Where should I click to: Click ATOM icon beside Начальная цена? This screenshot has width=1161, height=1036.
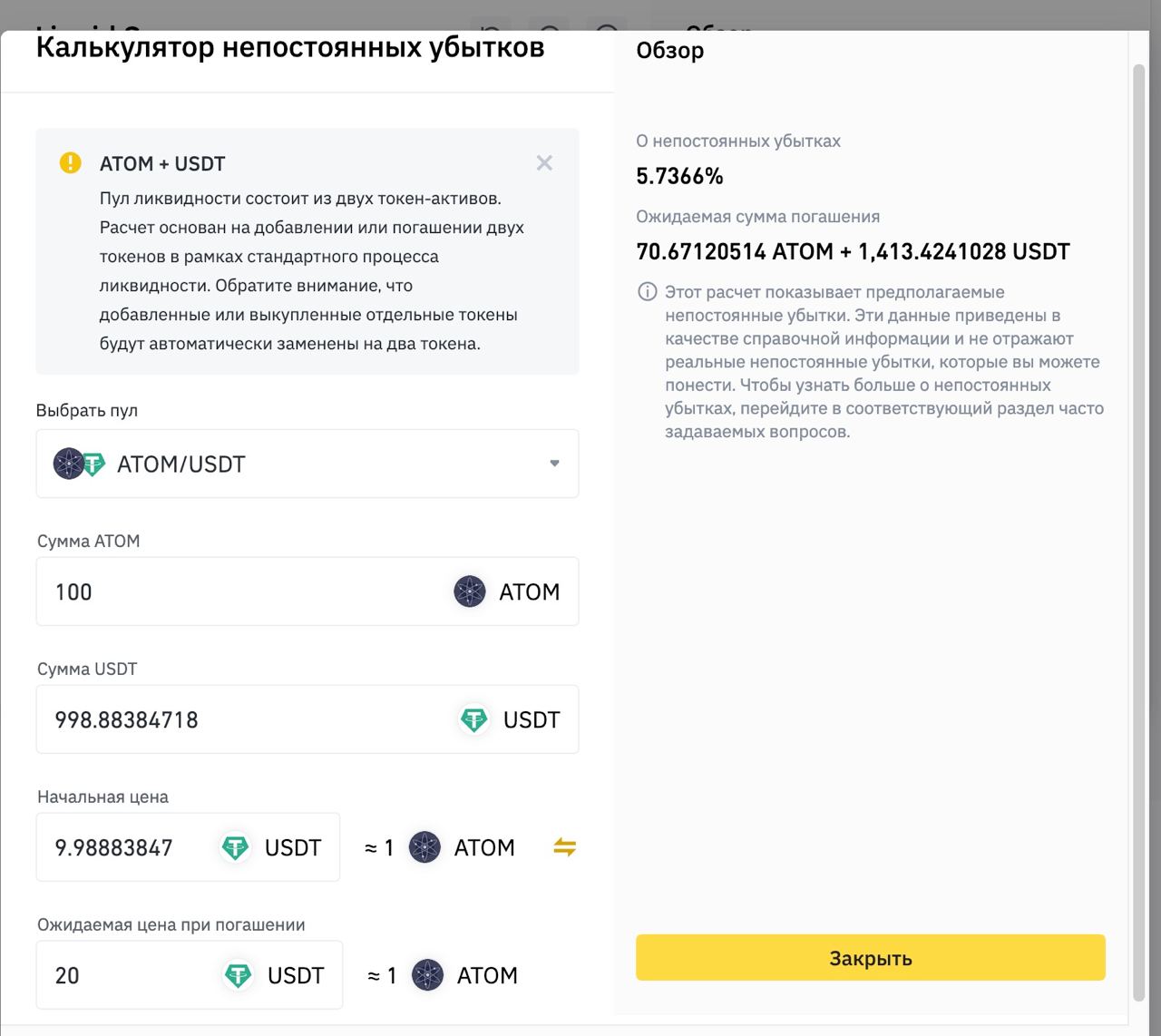[424, 847]
